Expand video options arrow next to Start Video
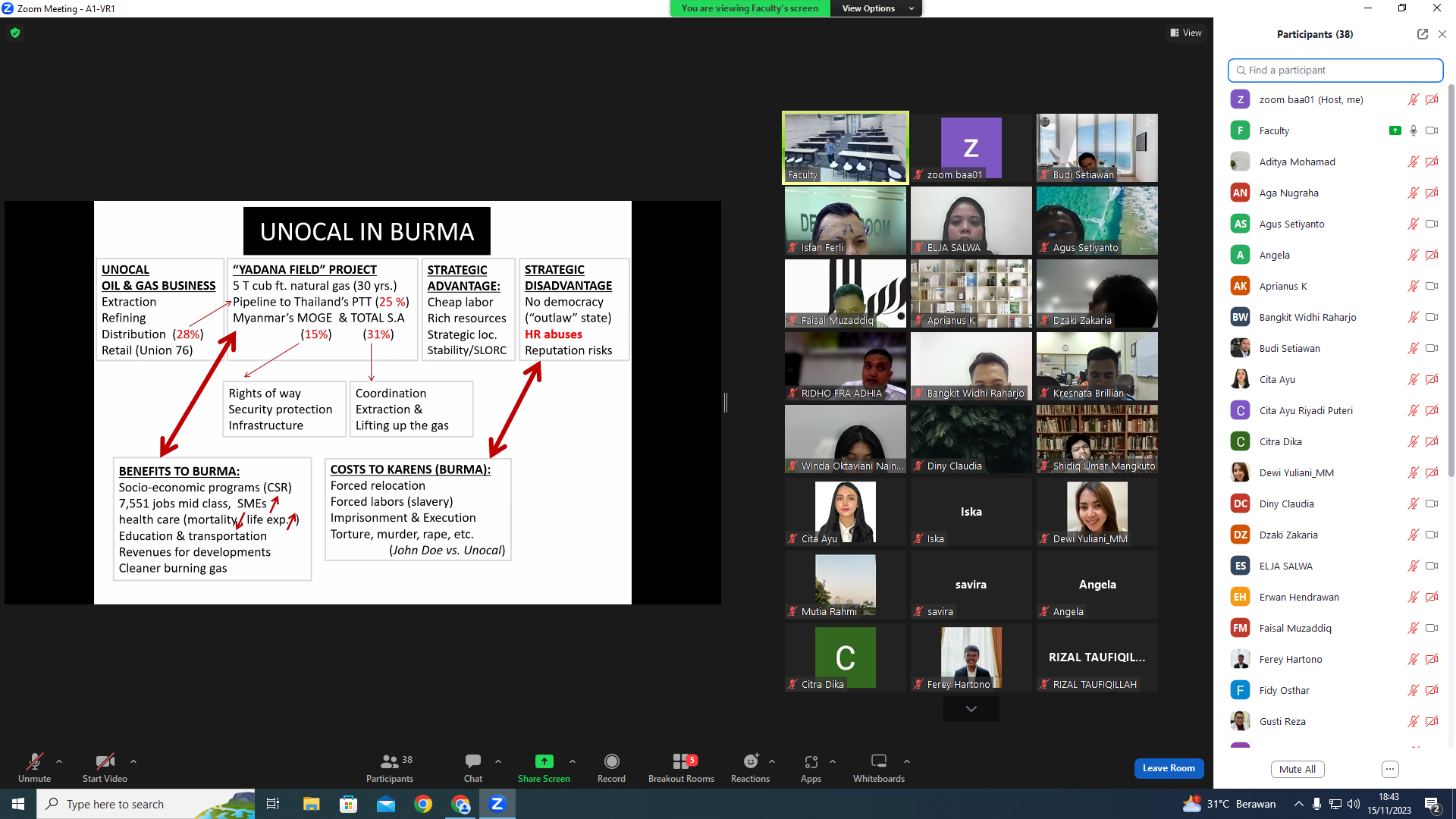Image resolution: width=1456 pixels, height=819 pixels. coord(133,761)
